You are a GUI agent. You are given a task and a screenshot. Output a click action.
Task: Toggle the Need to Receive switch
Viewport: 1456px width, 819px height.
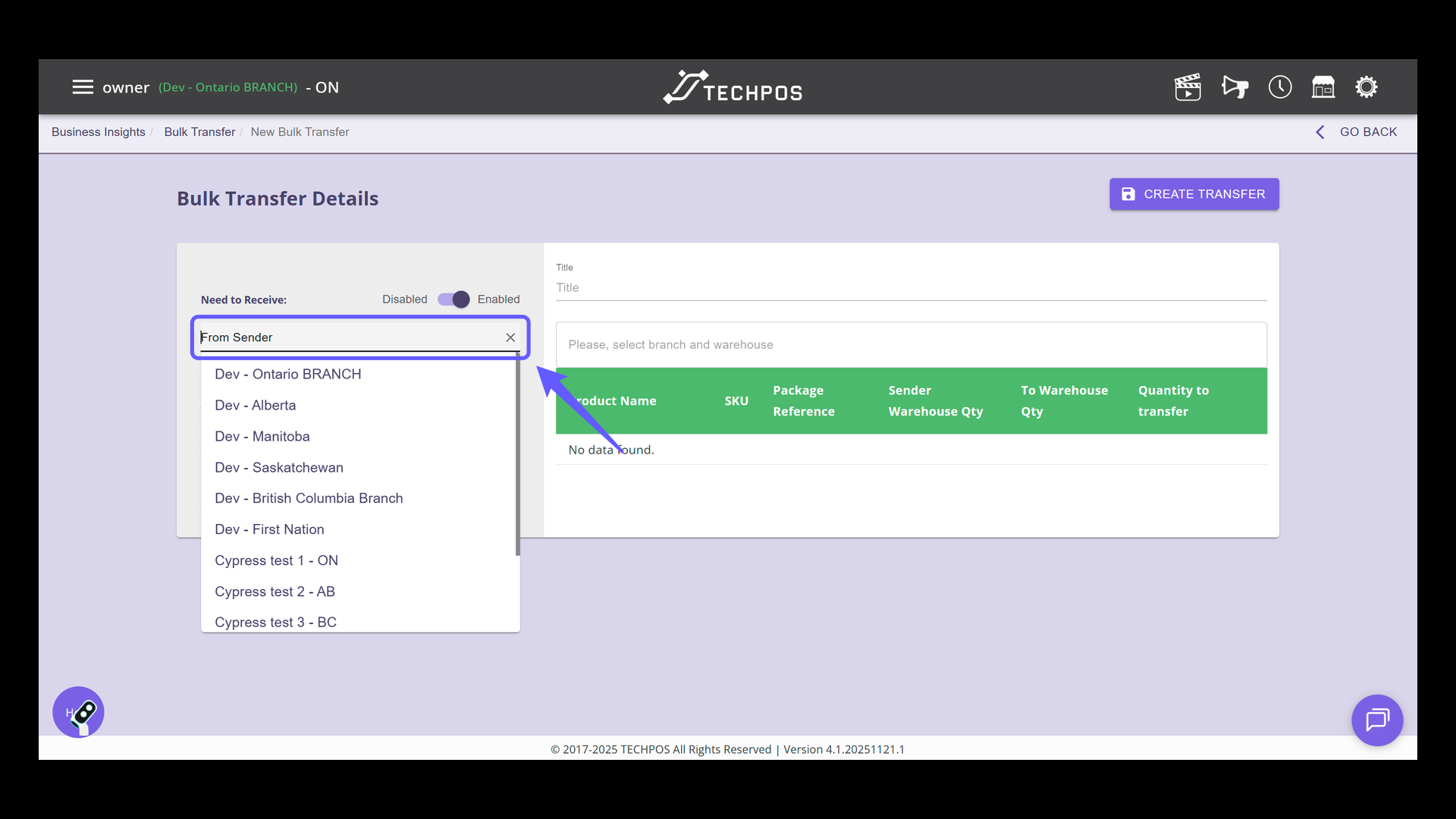pyautogui.click(x=453, y=300)
